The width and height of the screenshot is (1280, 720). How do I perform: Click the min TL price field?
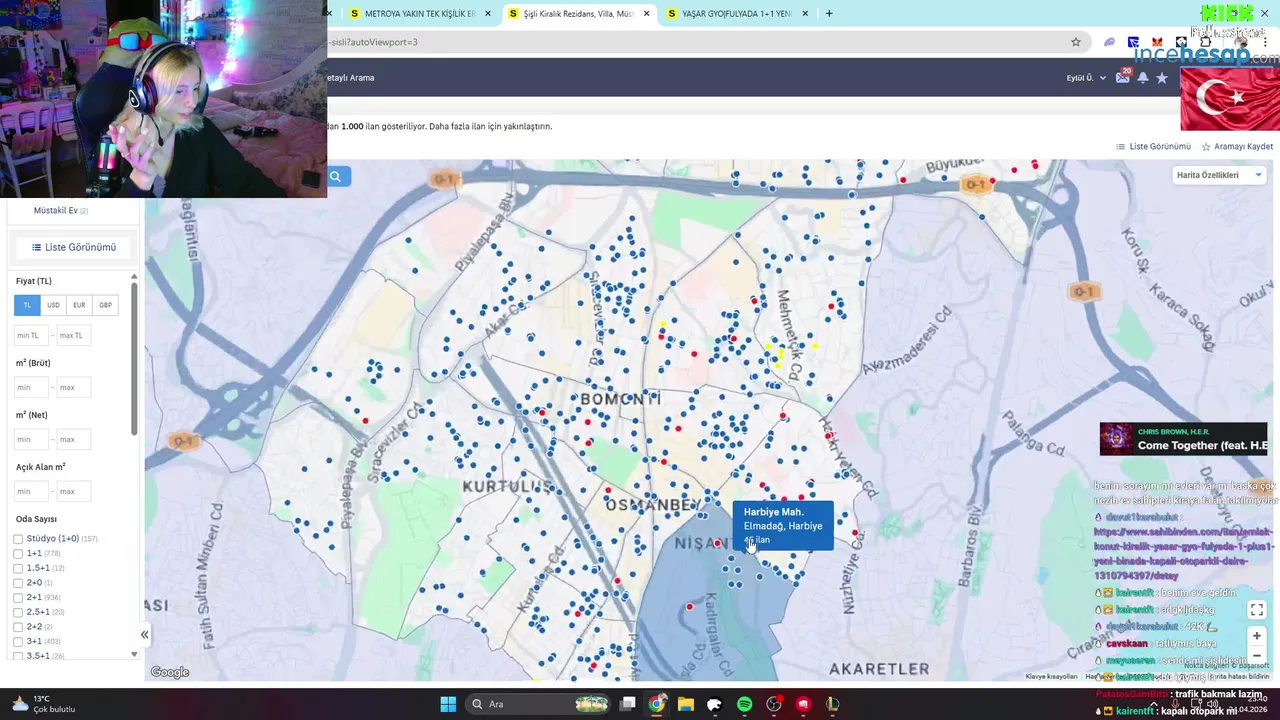[31, 335]
